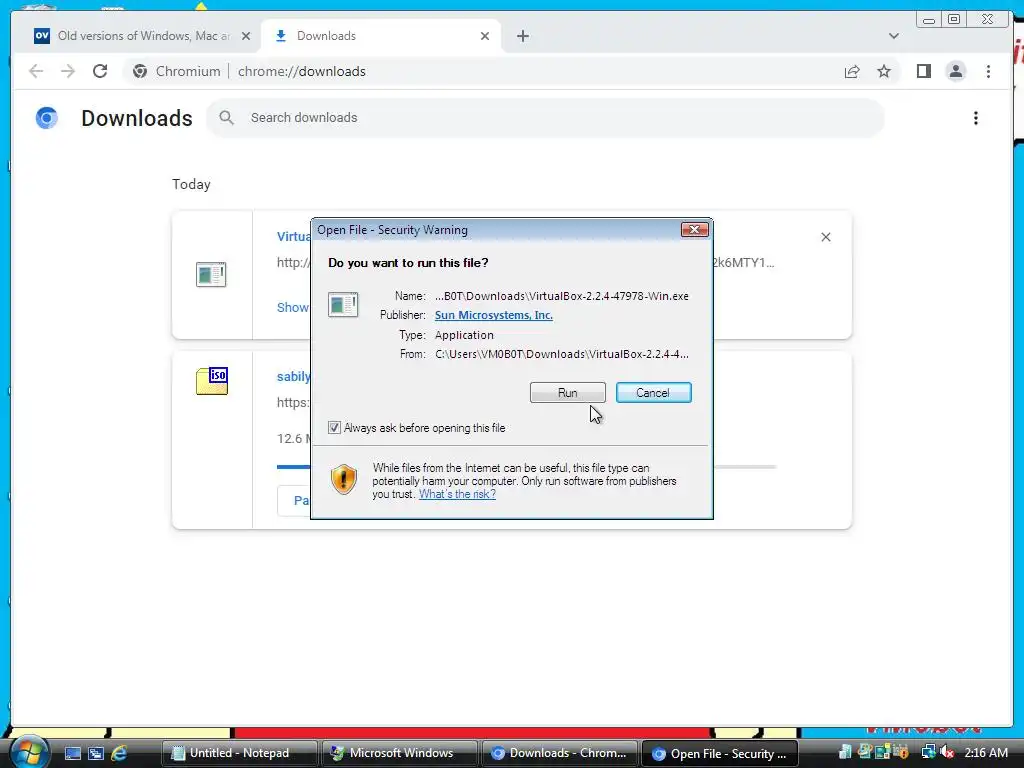Select Open File - Security taskbar item
Image resolution: width=1024 pixels, height=768 pixels.
pos(719,753)
